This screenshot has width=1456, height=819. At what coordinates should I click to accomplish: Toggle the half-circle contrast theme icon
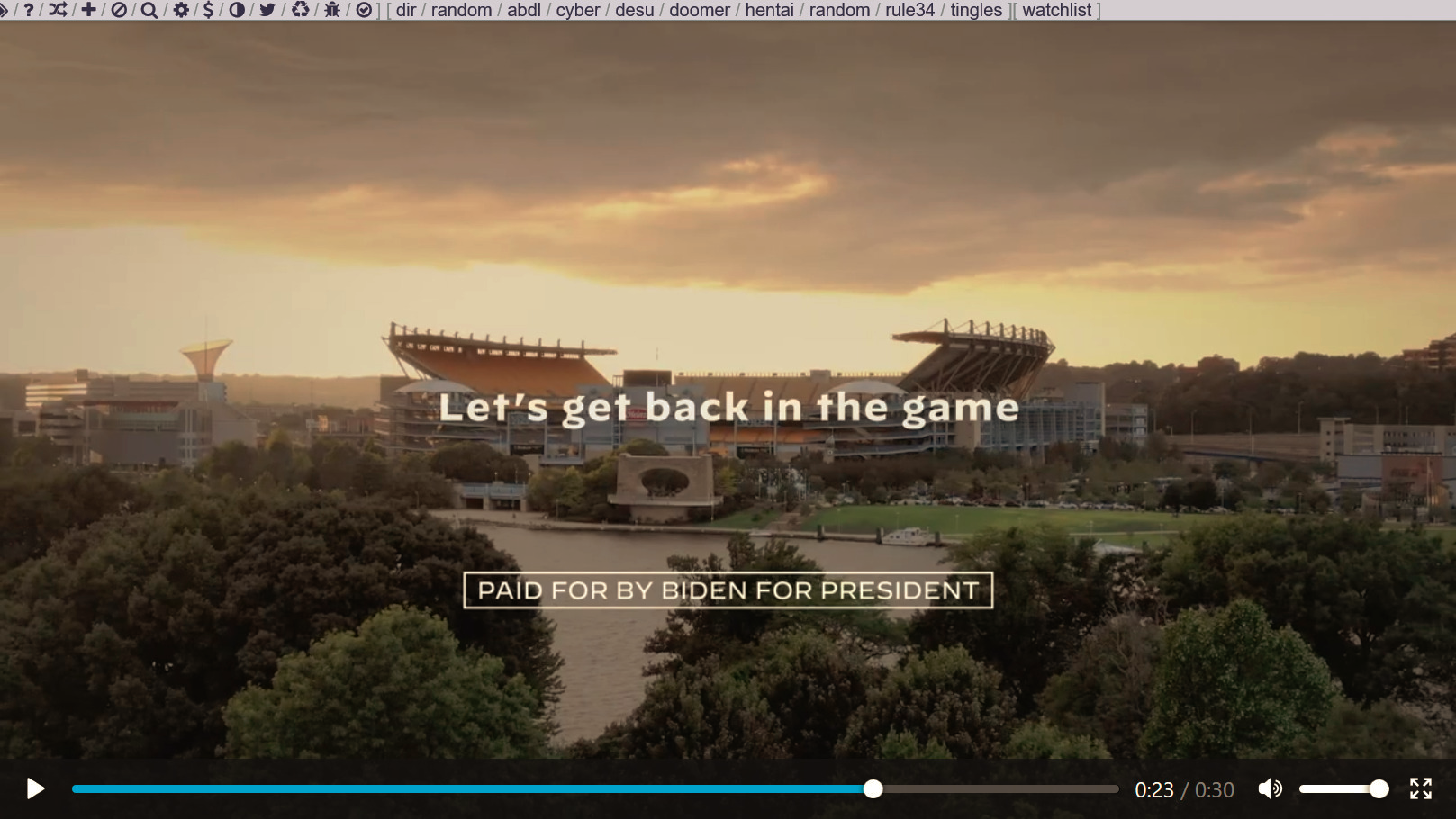pyautogui.click(x=237, y=10)
